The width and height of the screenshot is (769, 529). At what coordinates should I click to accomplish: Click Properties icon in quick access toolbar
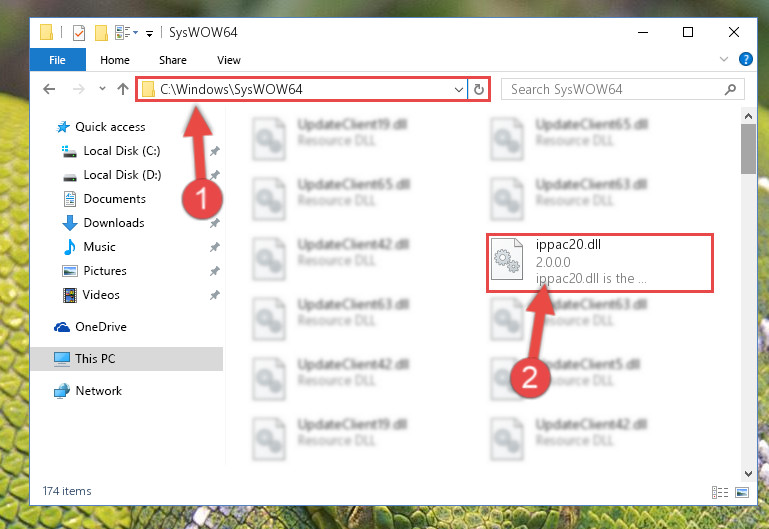pyautogui.click(x=78, y=33)
